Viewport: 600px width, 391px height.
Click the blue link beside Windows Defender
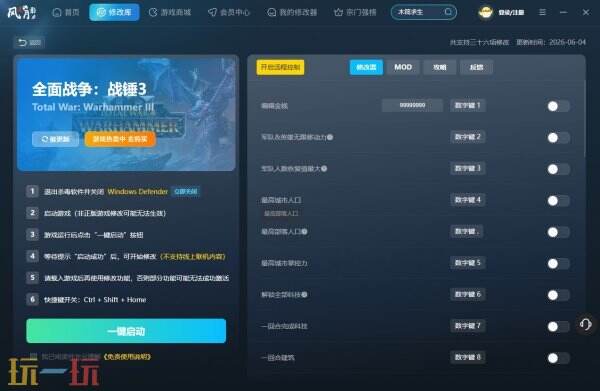pyautogui.click(x=186, y=191)
